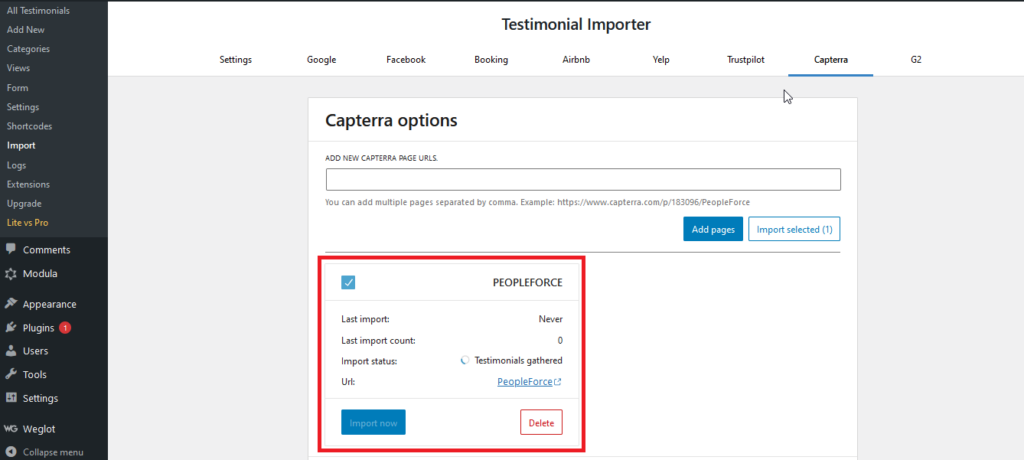Switch to the Google tab

click(321, 59)
